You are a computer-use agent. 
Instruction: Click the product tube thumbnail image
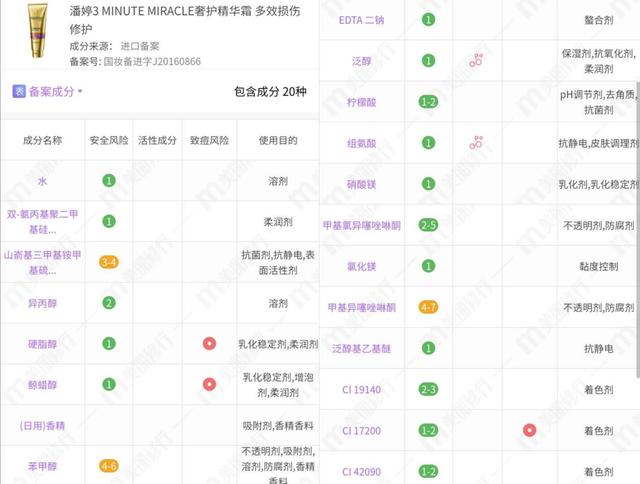tap(38, 31)
